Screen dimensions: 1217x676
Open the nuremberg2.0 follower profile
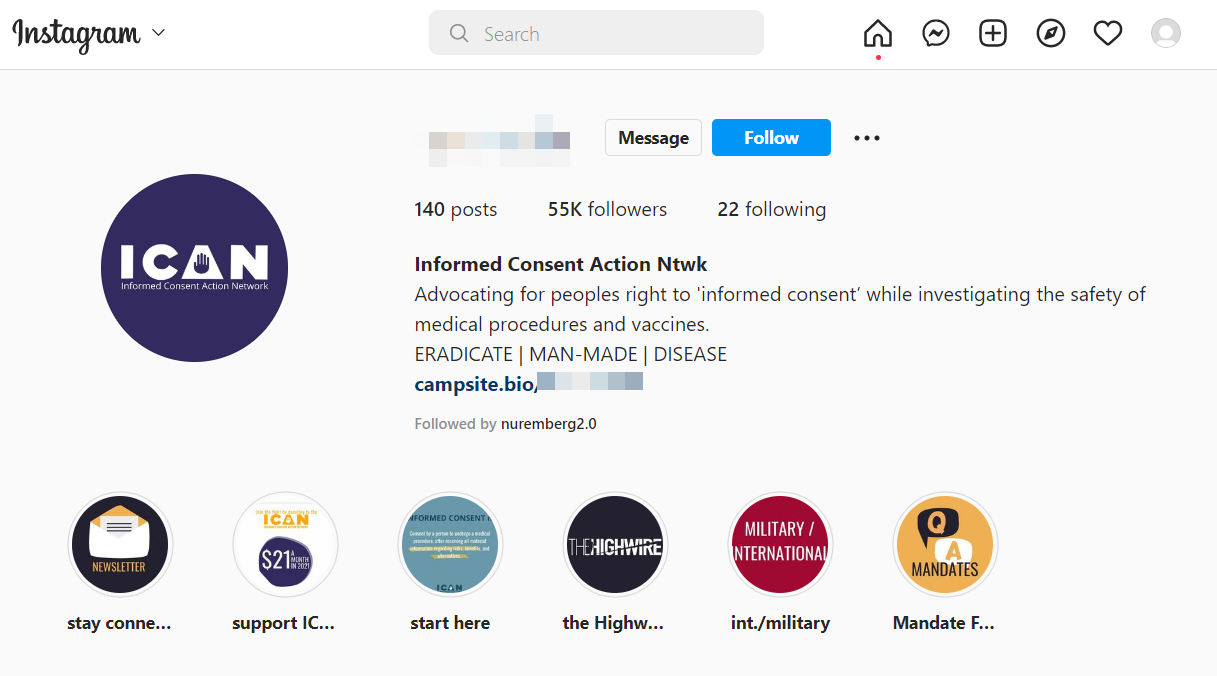pos(548,424)
